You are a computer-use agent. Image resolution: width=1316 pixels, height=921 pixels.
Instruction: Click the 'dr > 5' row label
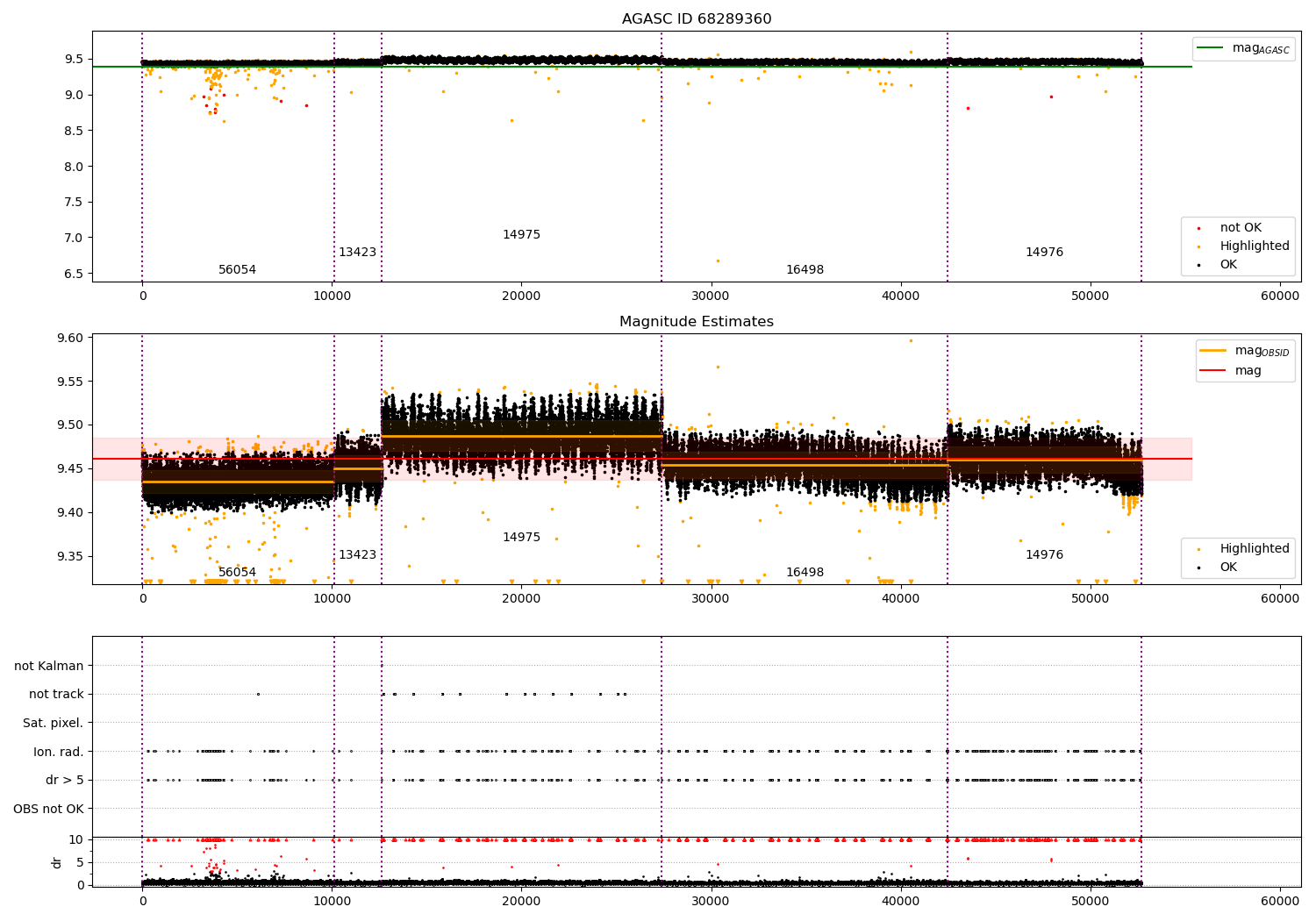65,781
